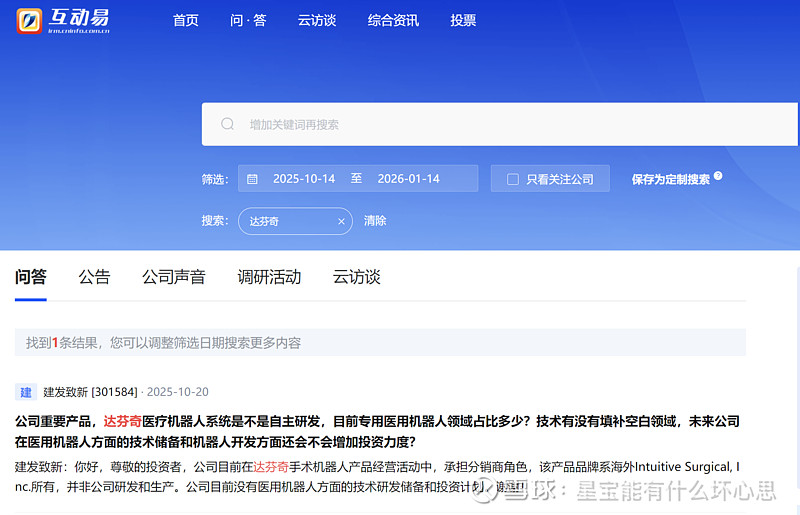The image size is (800, 515).
Task: Open the 投票 menu item
Action: pos(463,20)
